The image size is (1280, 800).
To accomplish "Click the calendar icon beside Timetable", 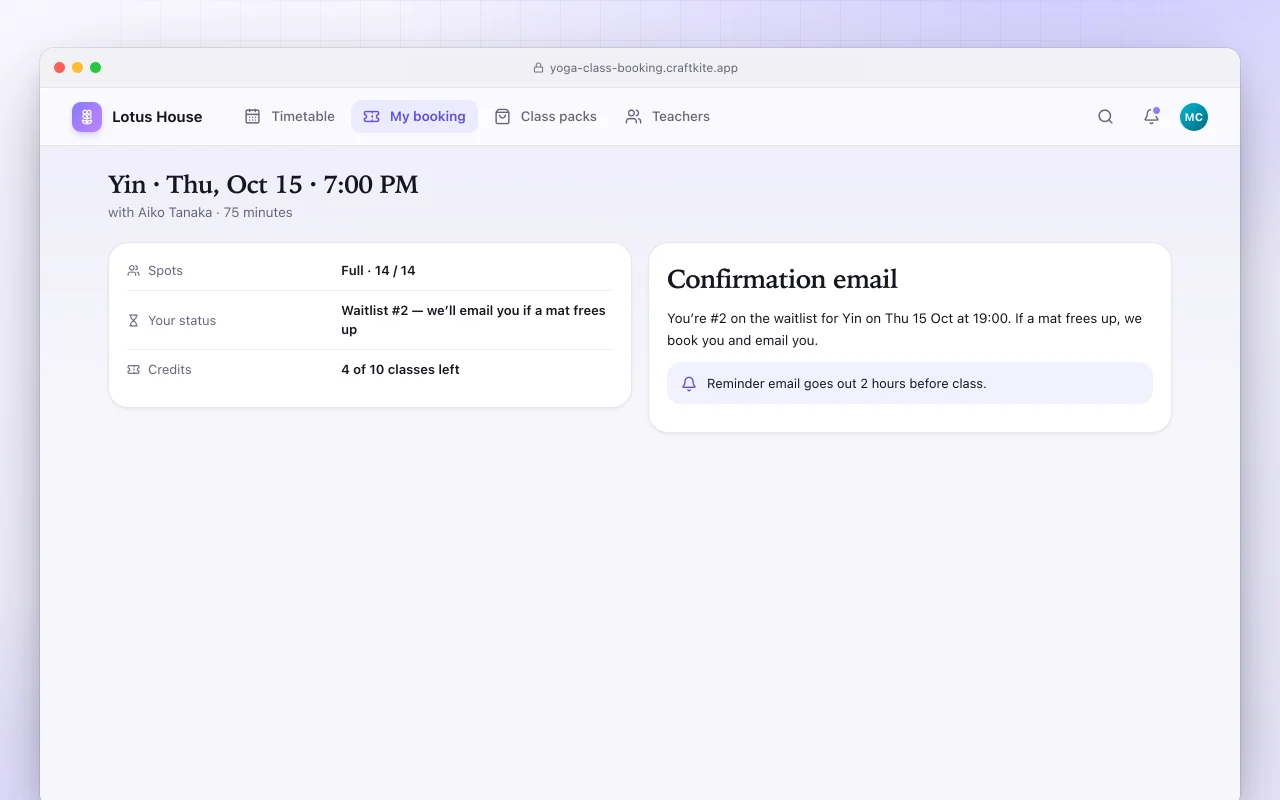I will pos(253,116).
